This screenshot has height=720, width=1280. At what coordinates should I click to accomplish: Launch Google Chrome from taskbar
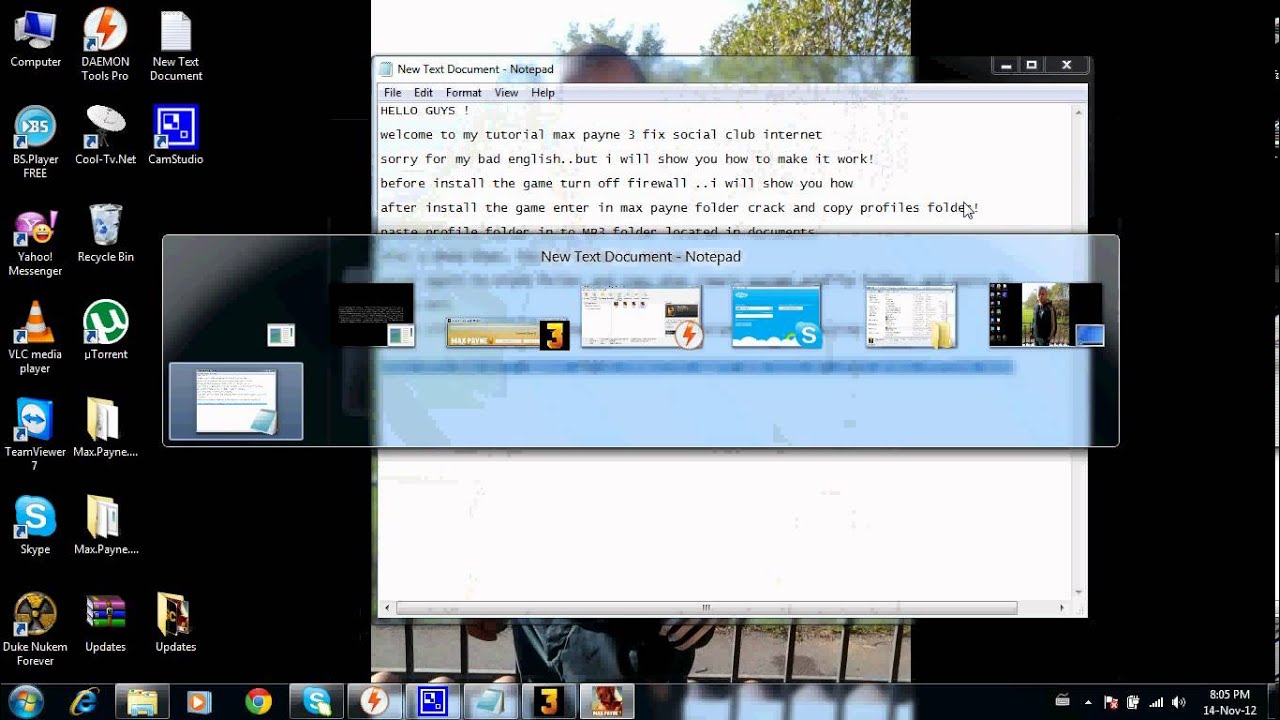pos(258,702)
